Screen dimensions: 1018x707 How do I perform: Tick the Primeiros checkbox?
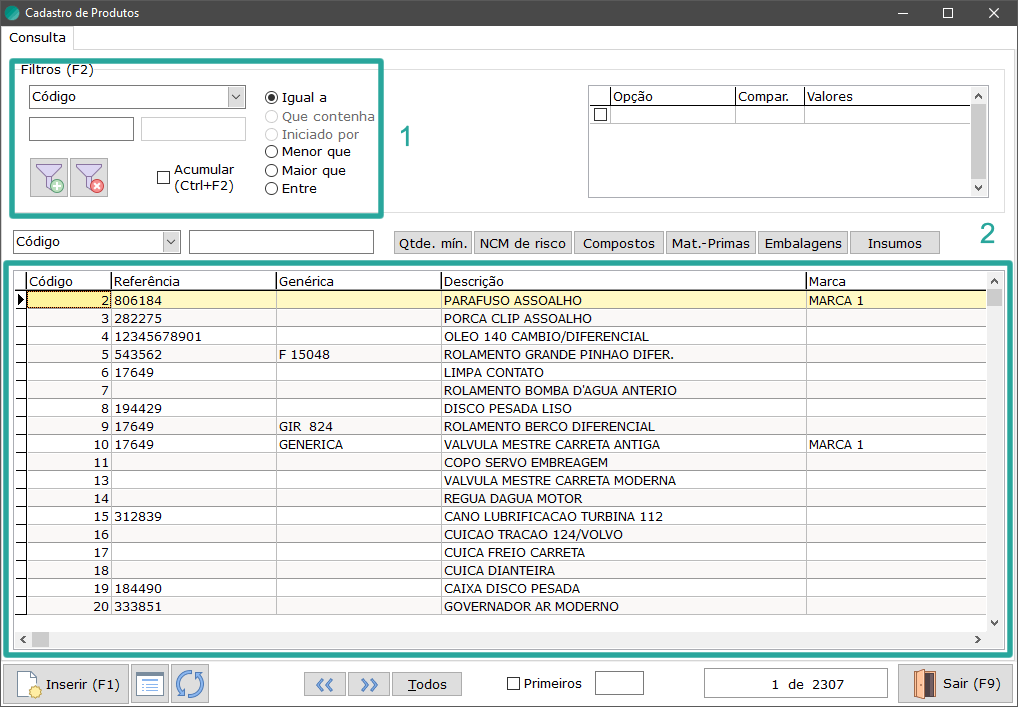click(514, 684)
